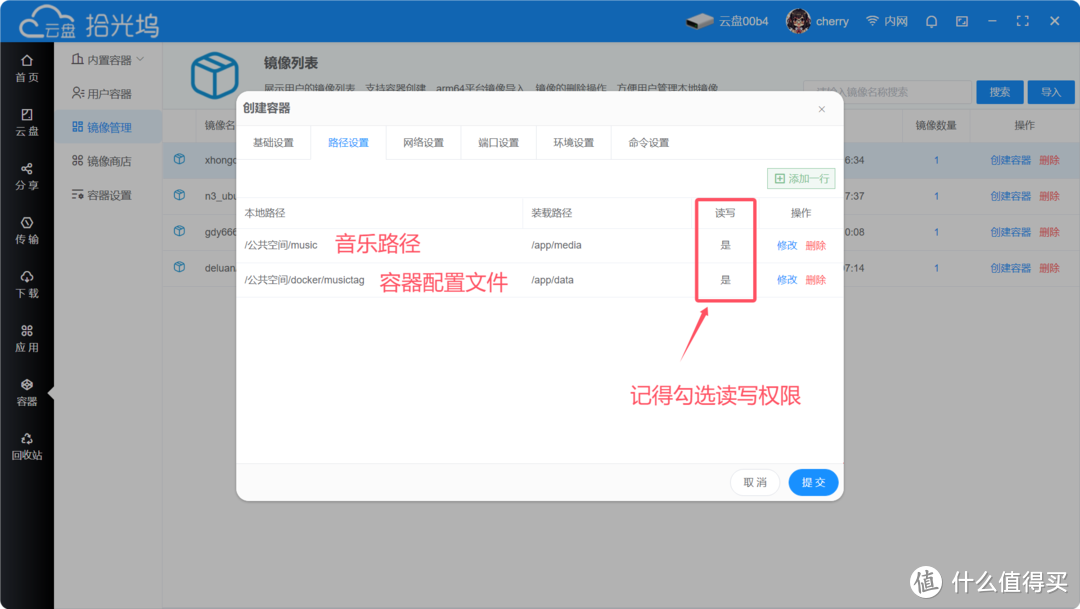Toggle read-write permission for /app/data mount

click(x=725, y=280)
